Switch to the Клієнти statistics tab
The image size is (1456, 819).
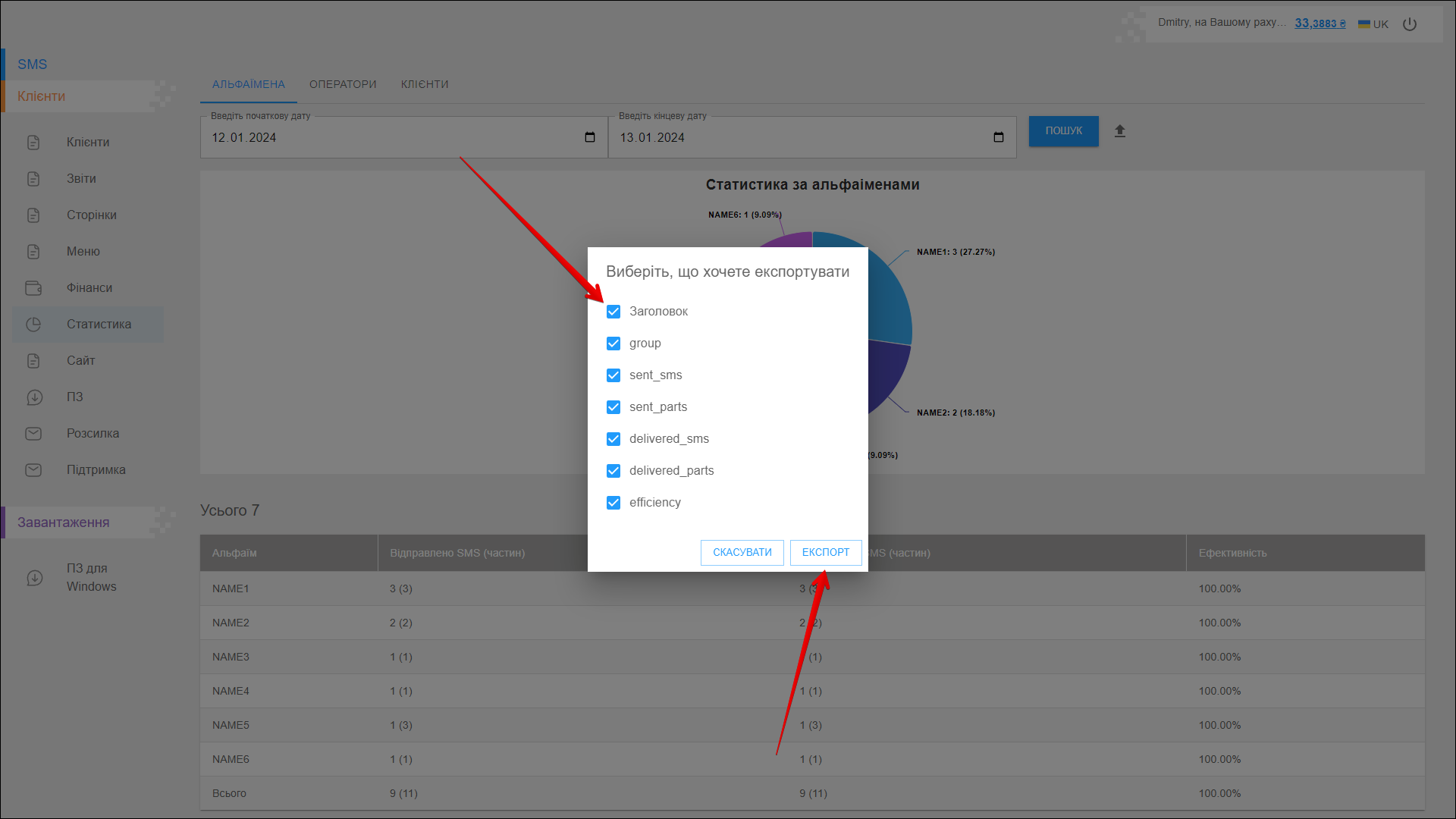[x=425, y=84]
